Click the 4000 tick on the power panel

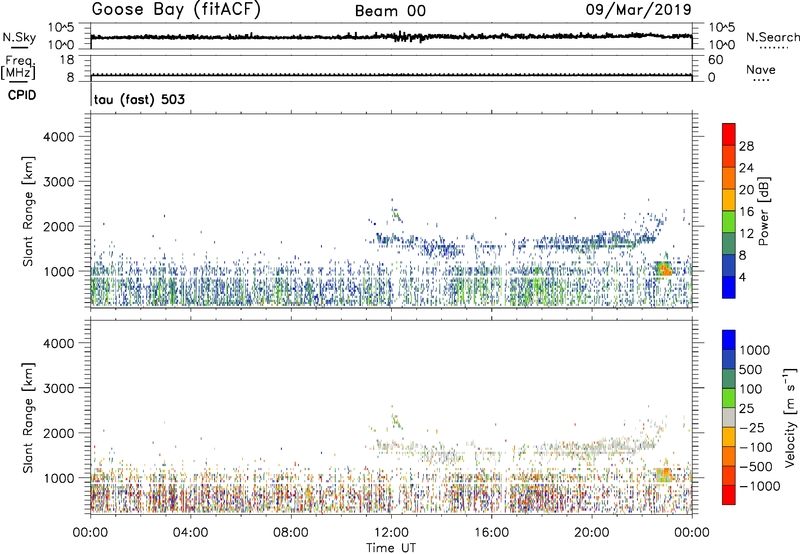coord(58,137)
